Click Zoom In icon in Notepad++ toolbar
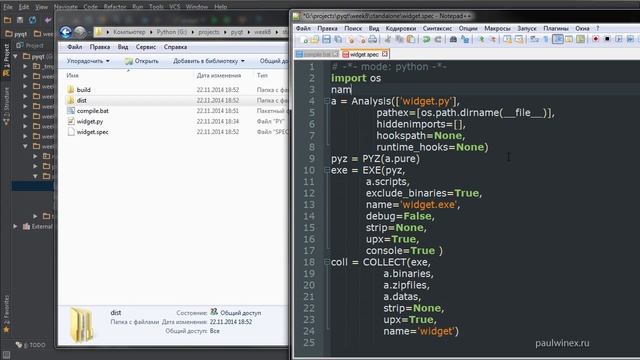Viewport: 640px width, 360px height. pos(482,40)
